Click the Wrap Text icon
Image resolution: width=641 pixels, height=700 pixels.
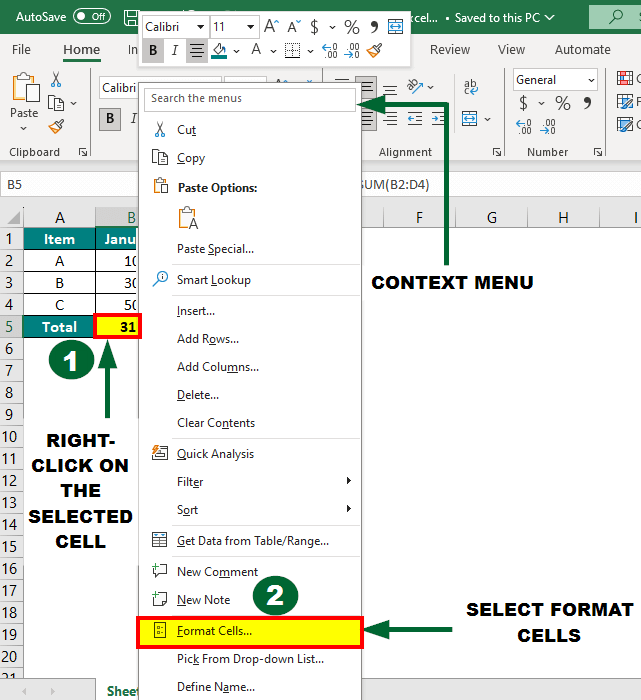[470, 87]
